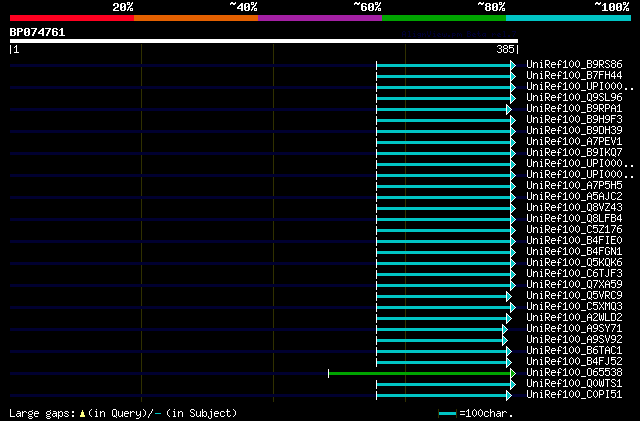Click the green ~80% identity legend segment

[x=444, y=18]
